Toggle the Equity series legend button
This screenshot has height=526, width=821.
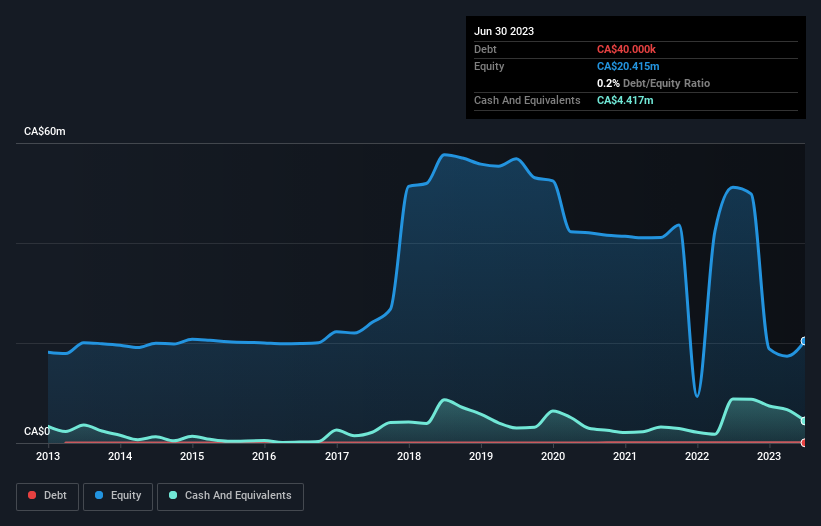tap(118, 496)
